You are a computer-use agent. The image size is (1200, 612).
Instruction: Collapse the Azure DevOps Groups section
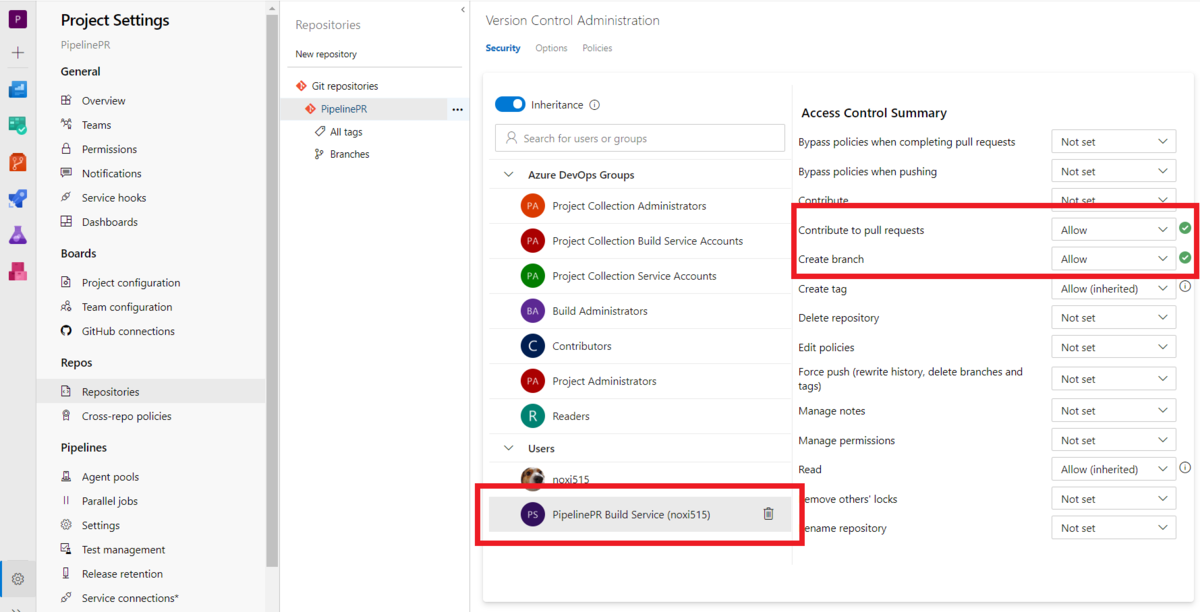click(509, 175)
